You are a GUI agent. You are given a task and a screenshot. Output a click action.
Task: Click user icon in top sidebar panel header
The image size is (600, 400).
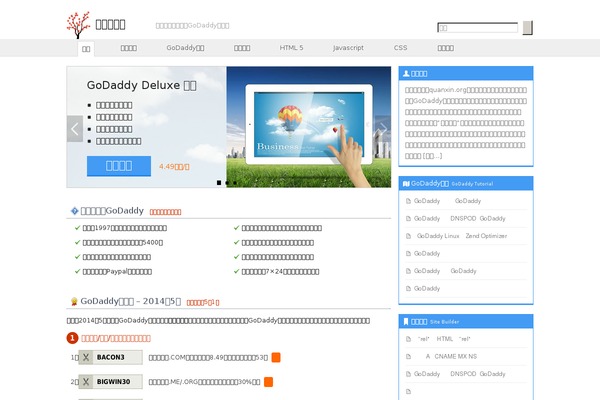(x=406, y=73)
